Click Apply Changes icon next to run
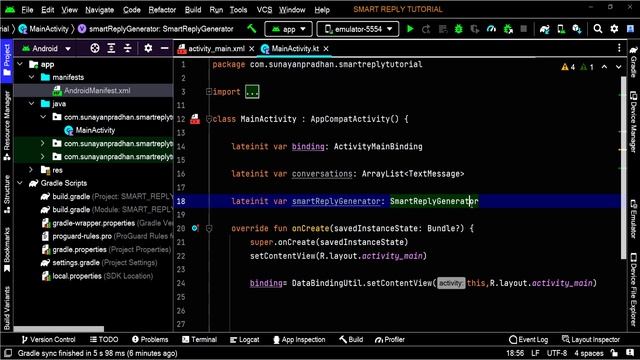 pos(426,29)
